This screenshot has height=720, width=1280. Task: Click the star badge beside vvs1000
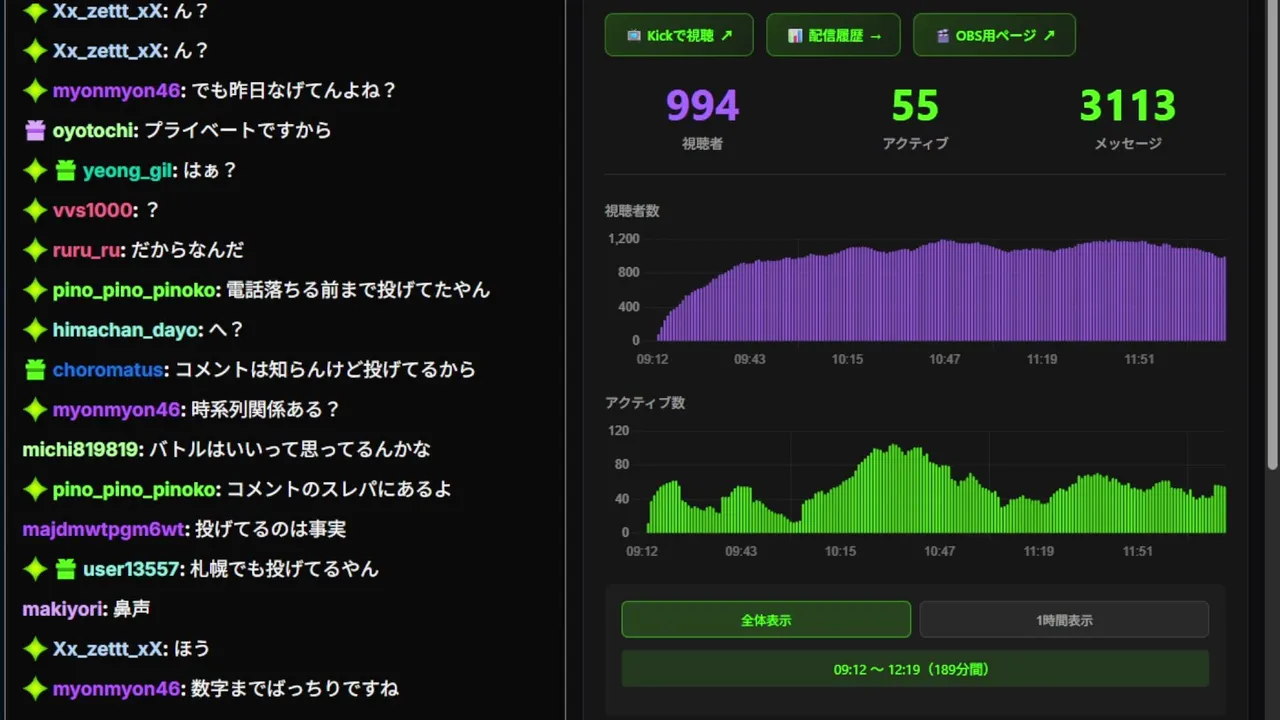pyautogui.click(x=35, y=210)
